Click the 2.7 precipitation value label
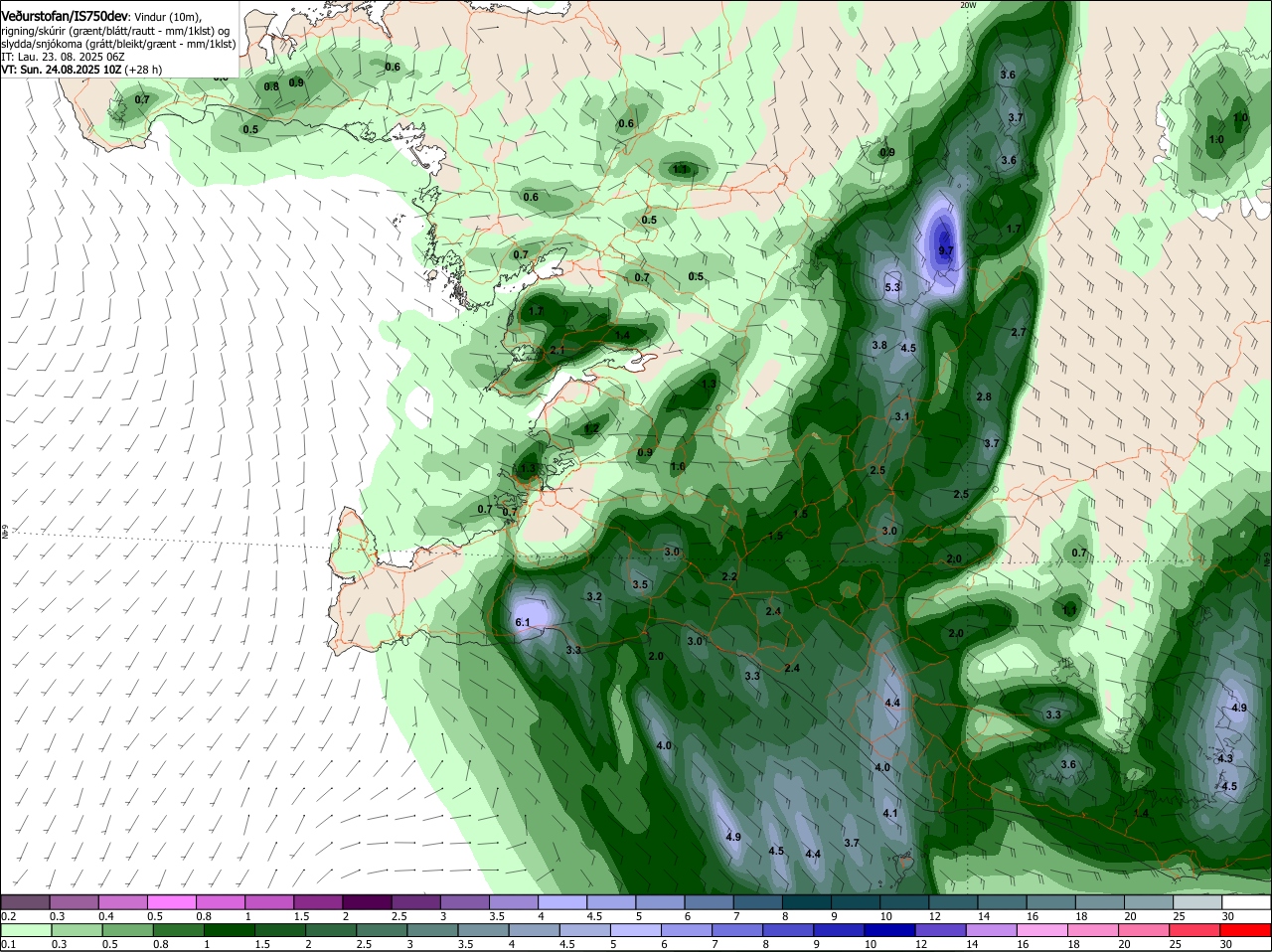The width and height of the screenshot is (1272, 952). coord(1018,332)
